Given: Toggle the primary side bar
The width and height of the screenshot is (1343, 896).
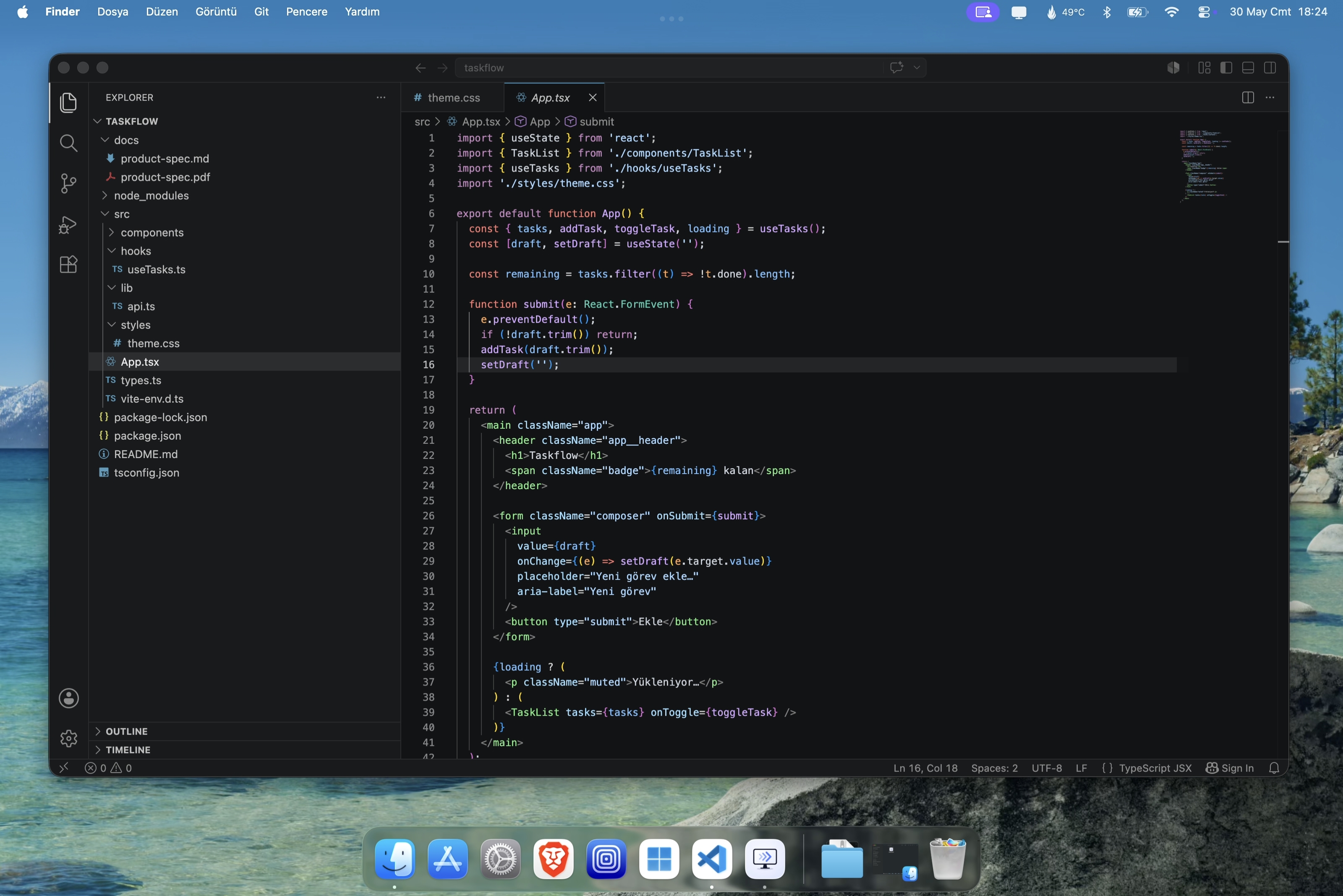Looking at the screenshot, I should point(1226,68).
